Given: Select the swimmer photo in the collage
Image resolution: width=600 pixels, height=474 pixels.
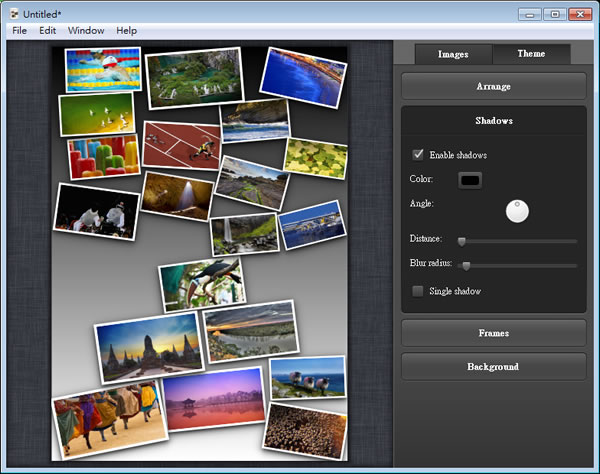Looking at the screenshot, I should 103,70.
